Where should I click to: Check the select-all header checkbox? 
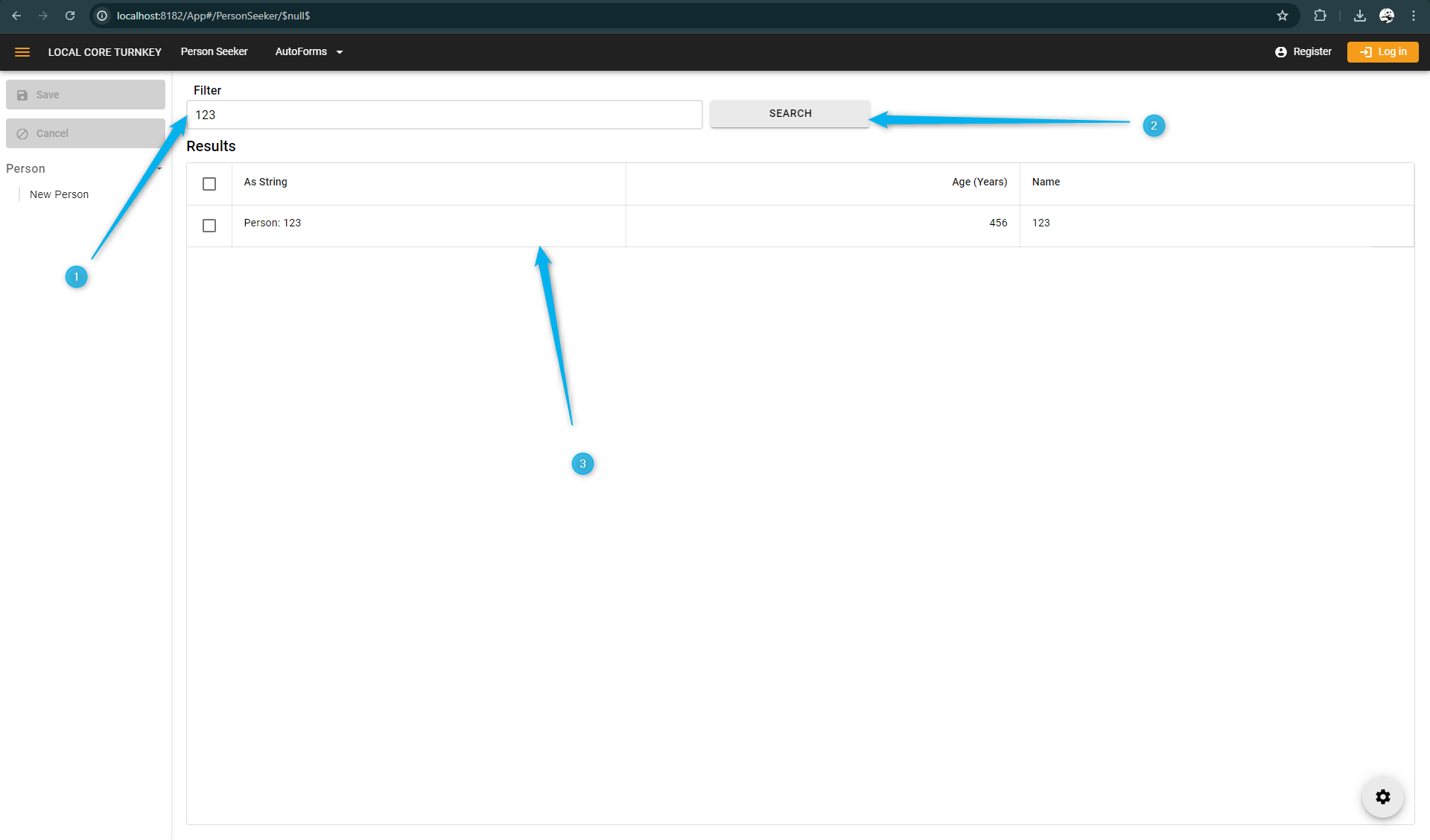click(x=209, y=184)
